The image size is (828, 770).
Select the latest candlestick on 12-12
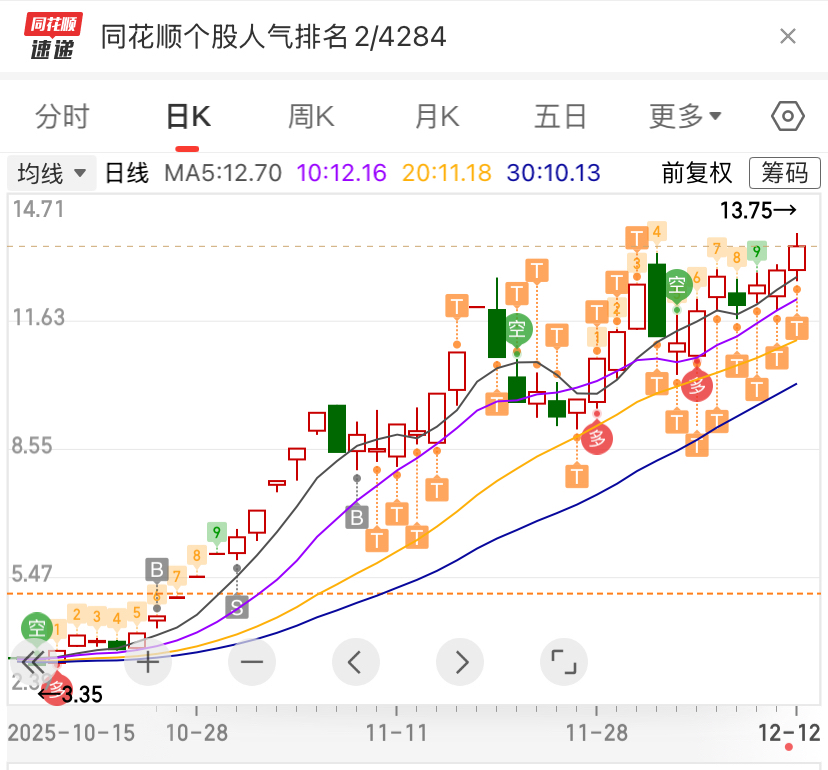(797, 257)
